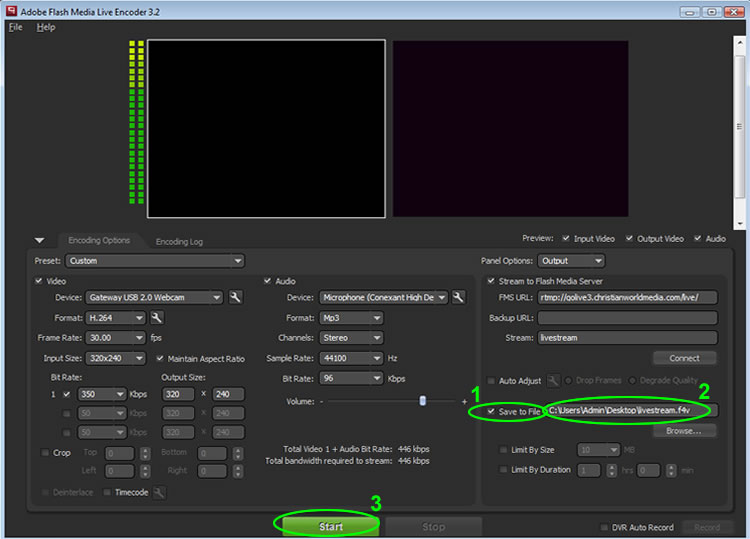Viewport: 750px width, 539px height.
Task: Toggle Output Video preview checkbox
Action: point(629,238)
